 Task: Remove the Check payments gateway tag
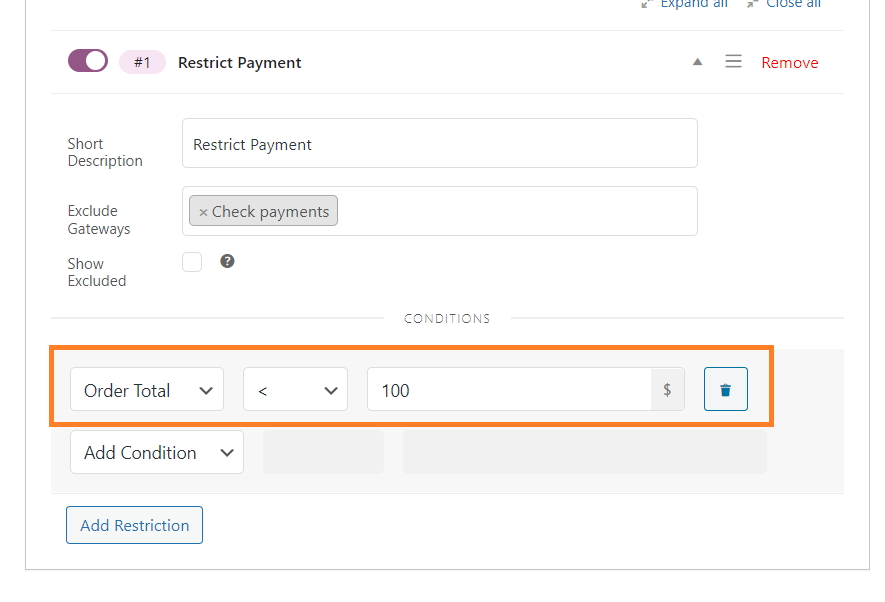tap(203, 213)
